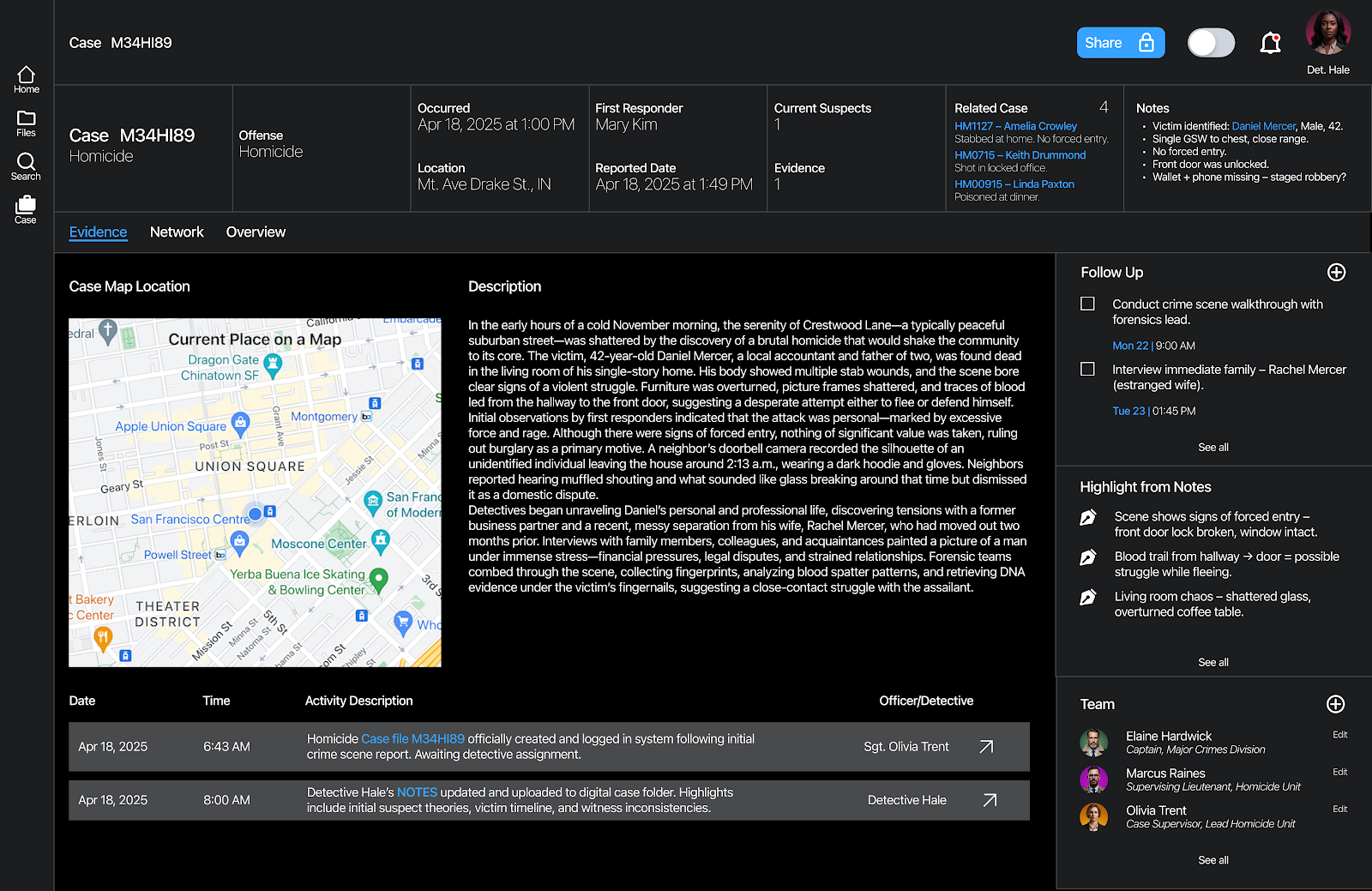Screen dimensions: 1372x891
Task: Click location Mt. Ave Drake St., IN
Action: coord(484,184)
